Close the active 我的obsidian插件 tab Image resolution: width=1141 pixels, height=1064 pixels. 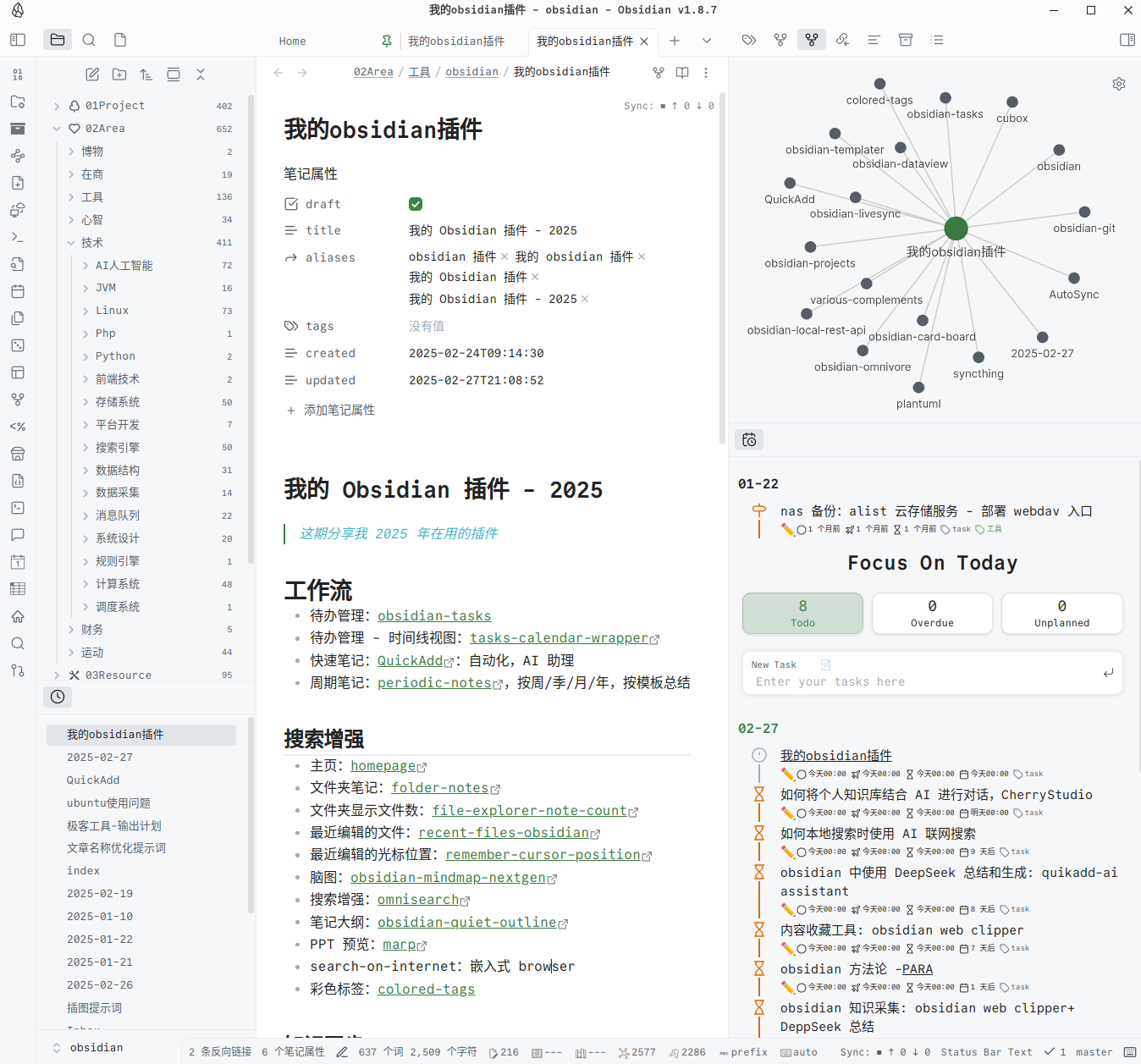click(644, 41)
